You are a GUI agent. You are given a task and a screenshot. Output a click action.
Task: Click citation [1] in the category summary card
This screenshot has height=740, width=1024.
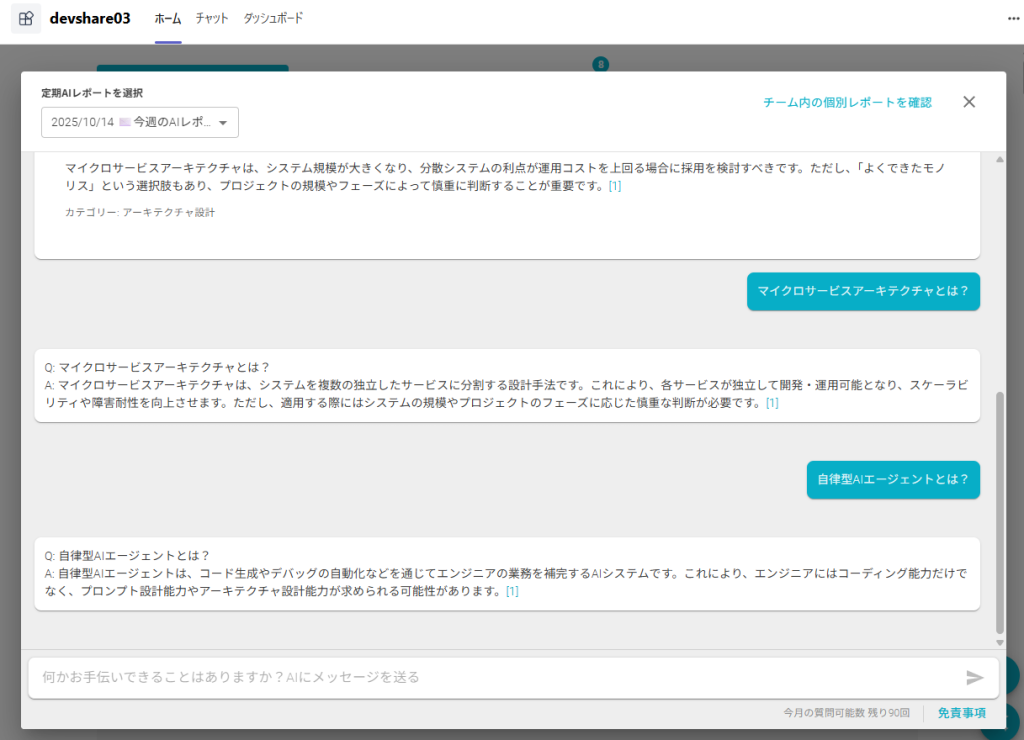click(x=615, y=186)
